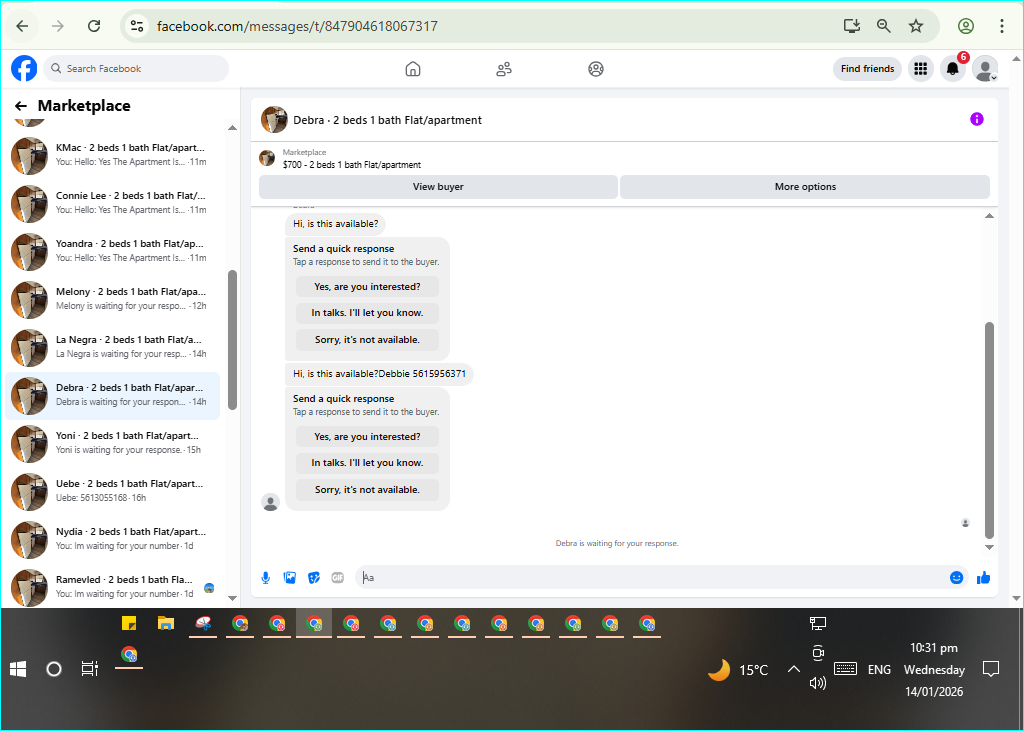The height and width of the screenshot is (731, 1024).
Task: Open the GIF picker icon
Action: point(338,577)
